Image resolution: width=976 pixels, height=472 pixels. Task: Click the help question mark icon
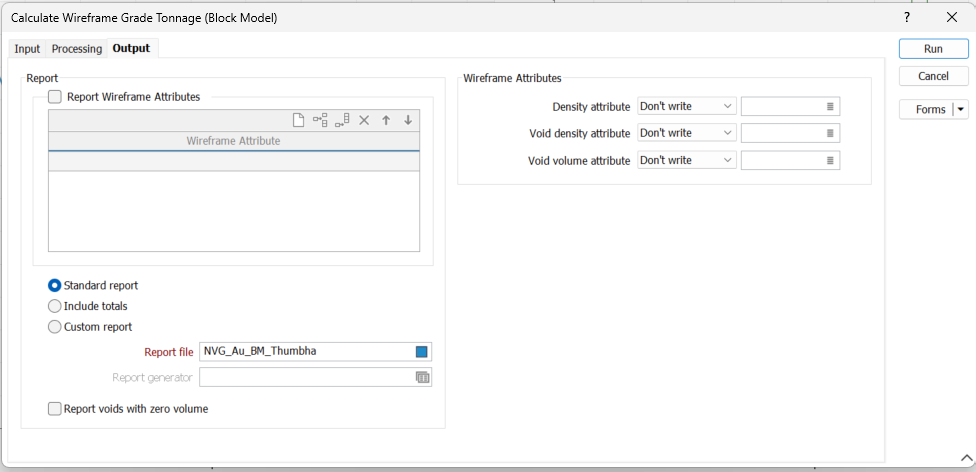coord(906,17)
